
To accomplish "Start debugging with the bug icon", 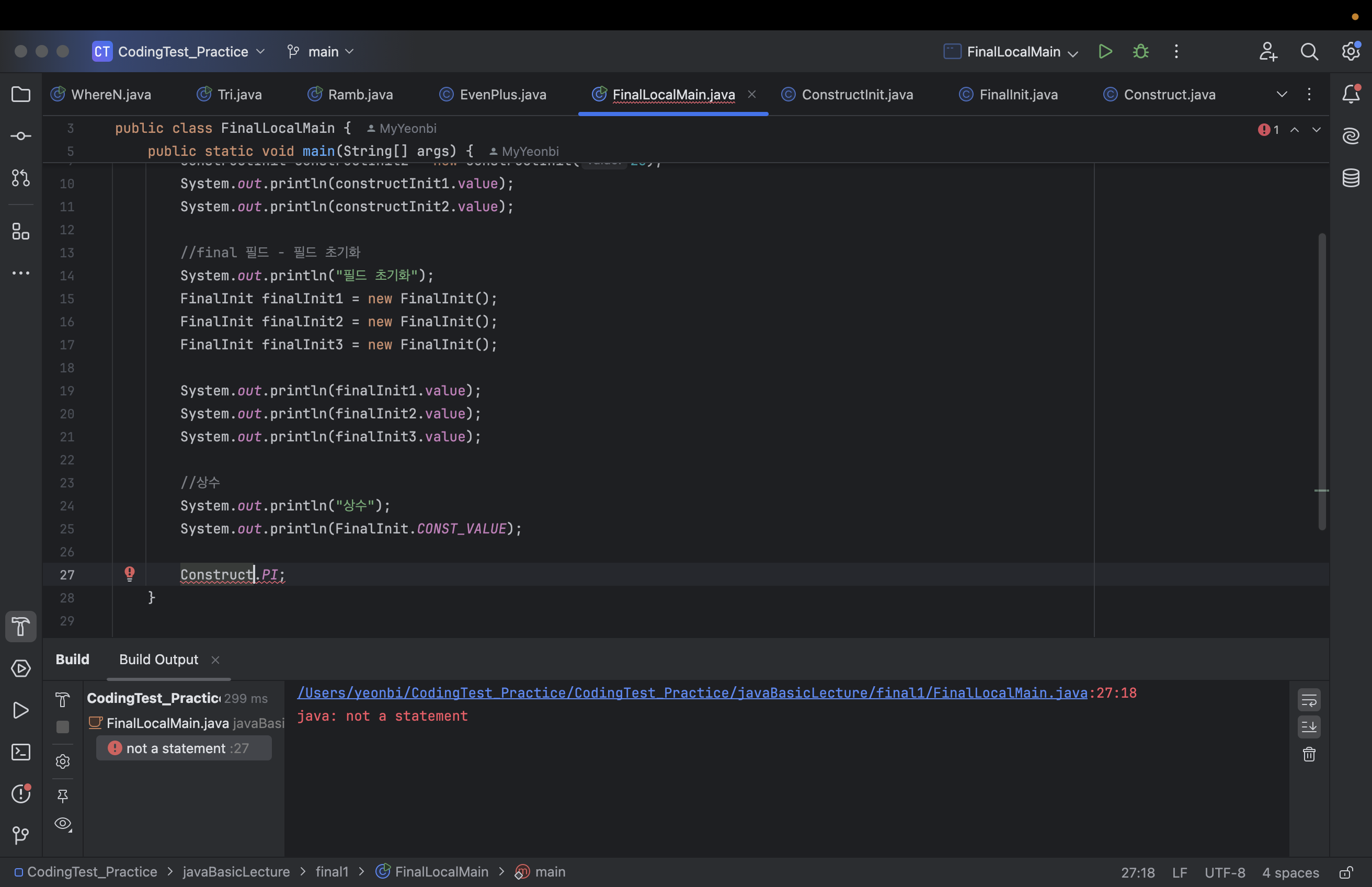I will [x=1140, y=51].
